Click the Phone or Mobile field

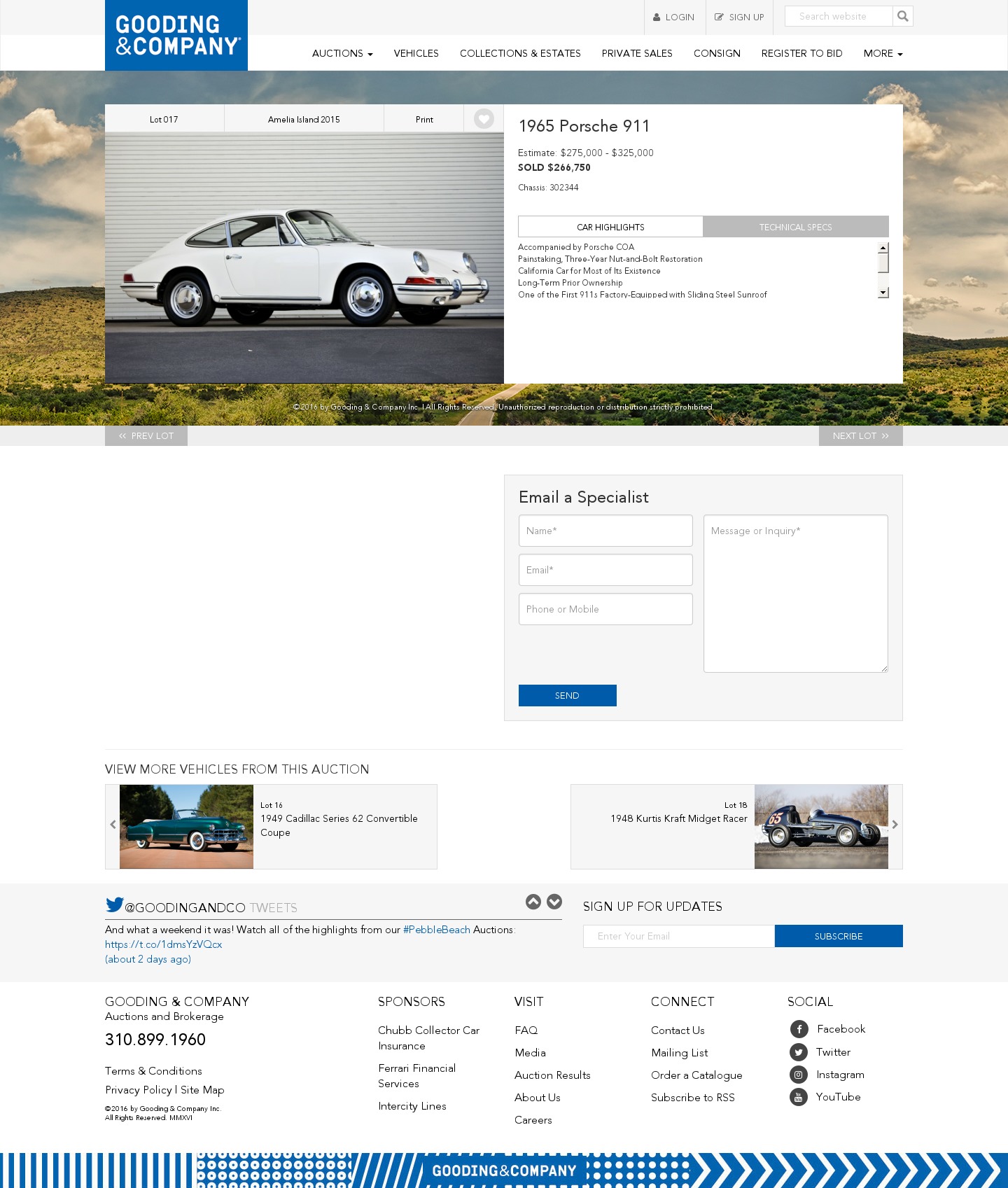coord(605,609)
